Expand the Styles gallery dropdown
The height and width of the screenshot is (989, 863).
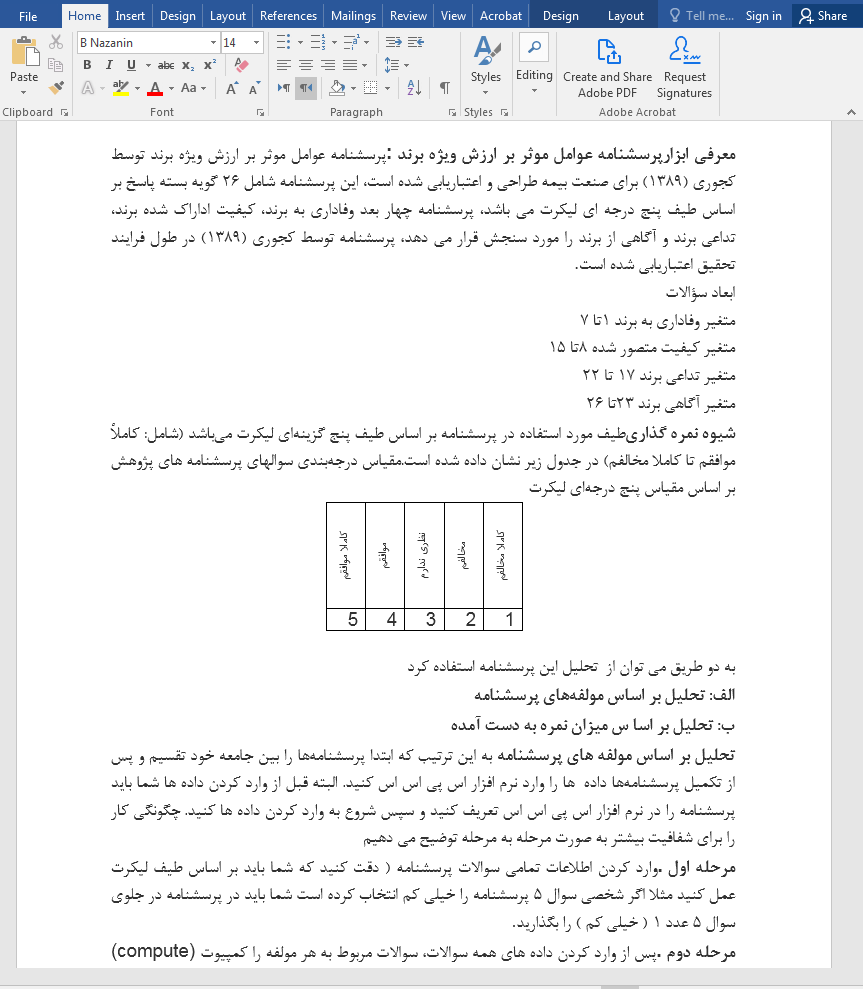point(486,68)
